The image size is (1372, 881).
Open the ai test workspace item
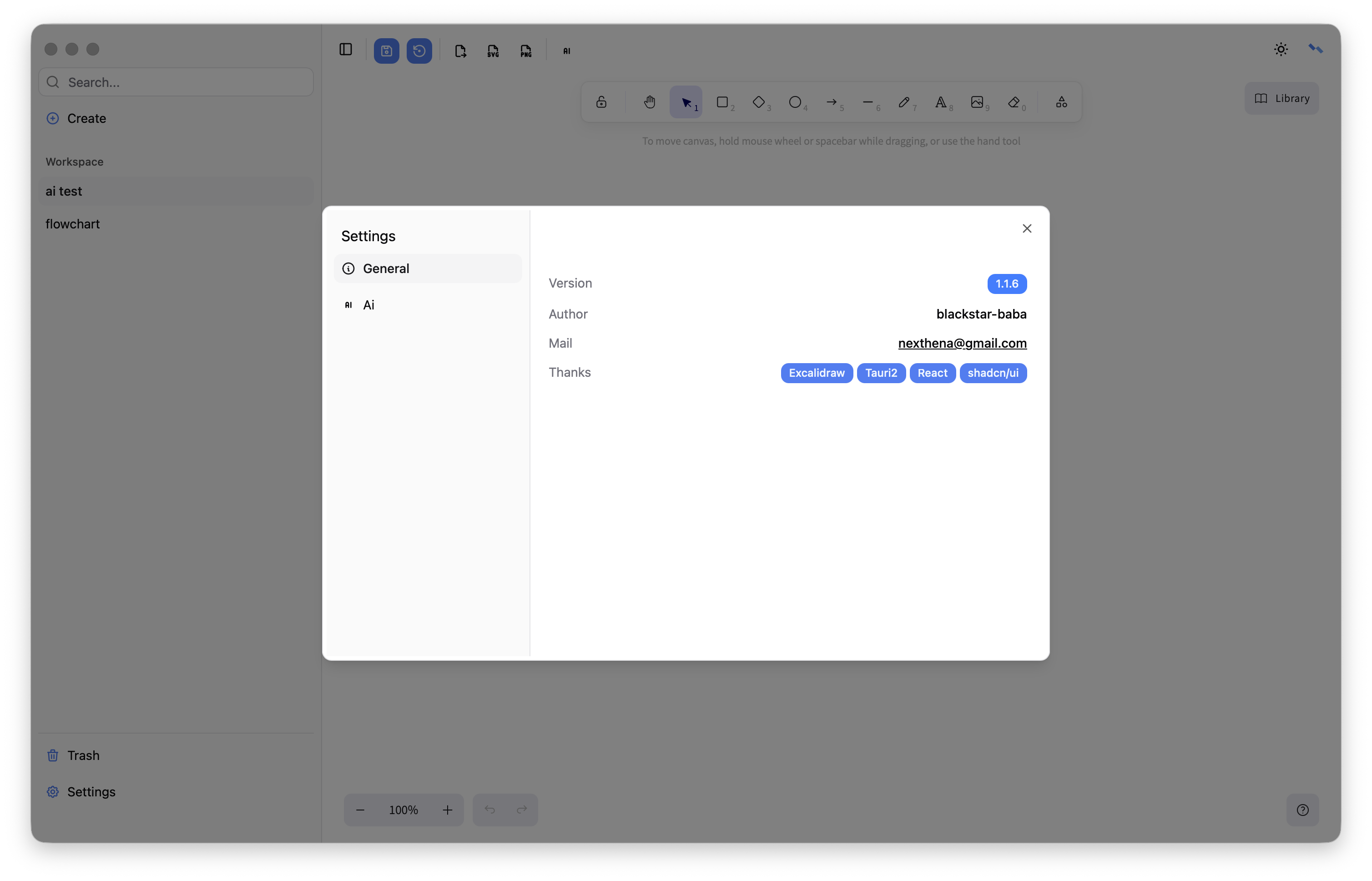[x=176, y=191]
